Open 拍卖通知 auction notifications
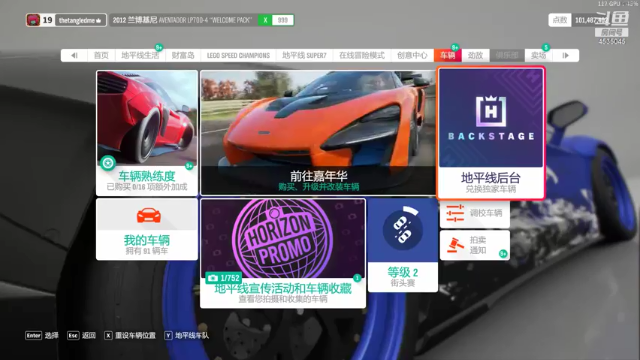 (475, 245)
